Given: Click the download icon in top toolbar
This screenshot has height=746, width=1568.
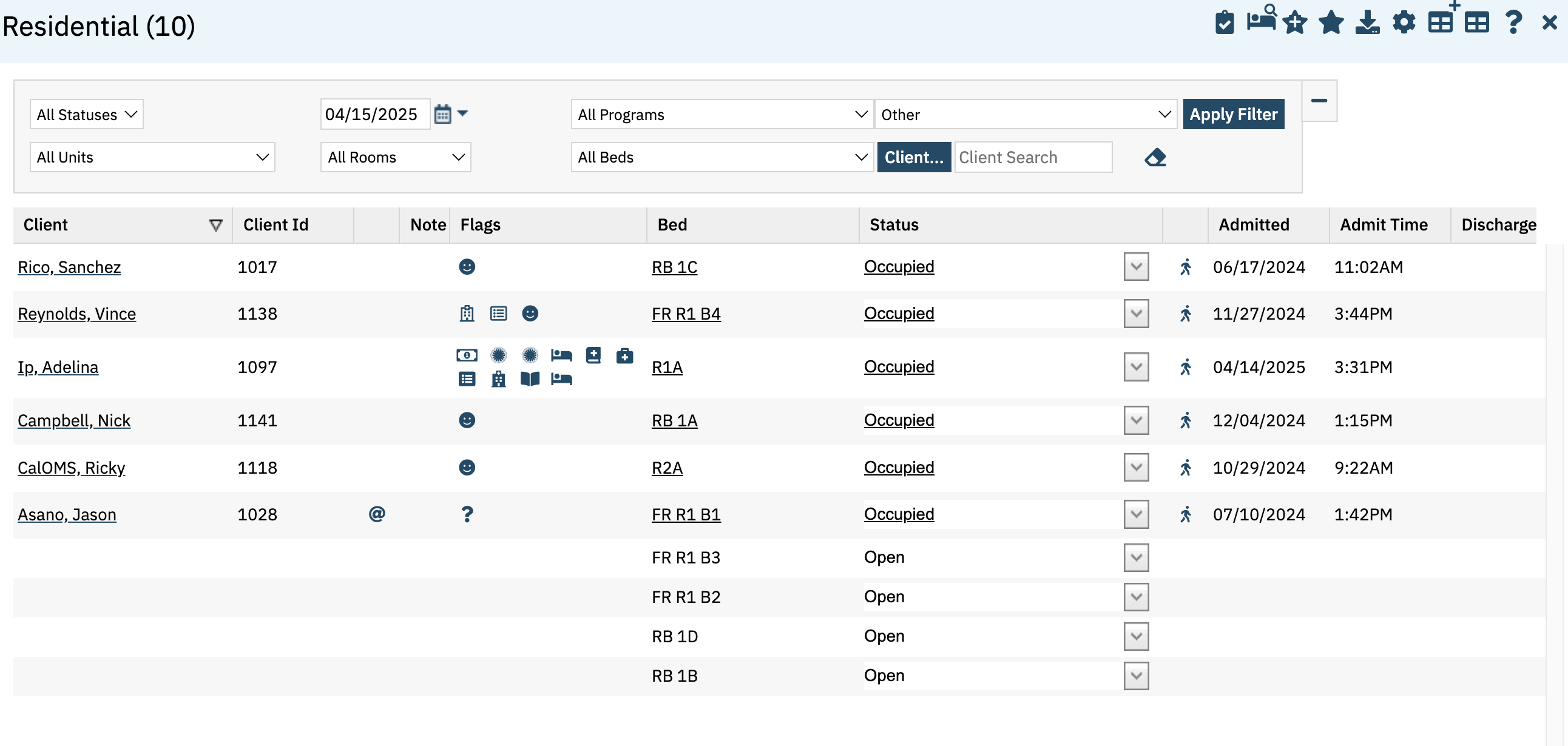Looking at the screenshot, I should pos(1367,23).
